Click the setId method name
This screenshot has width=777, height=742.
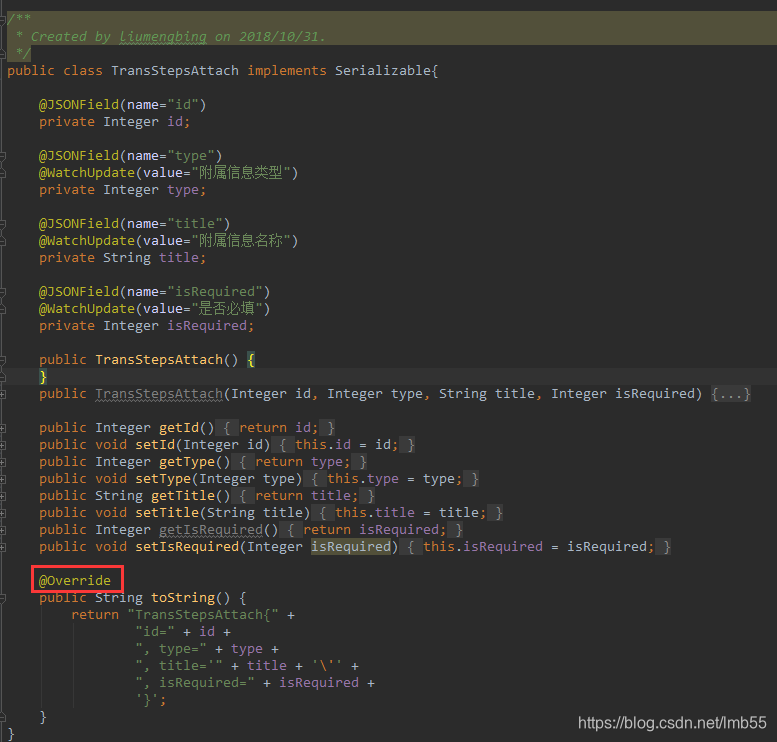155,445
